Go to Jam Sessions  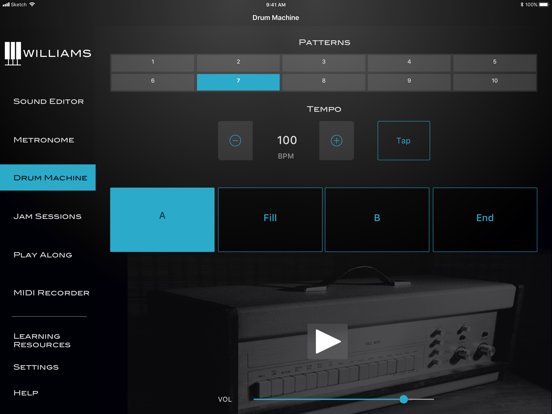point(48,216)
